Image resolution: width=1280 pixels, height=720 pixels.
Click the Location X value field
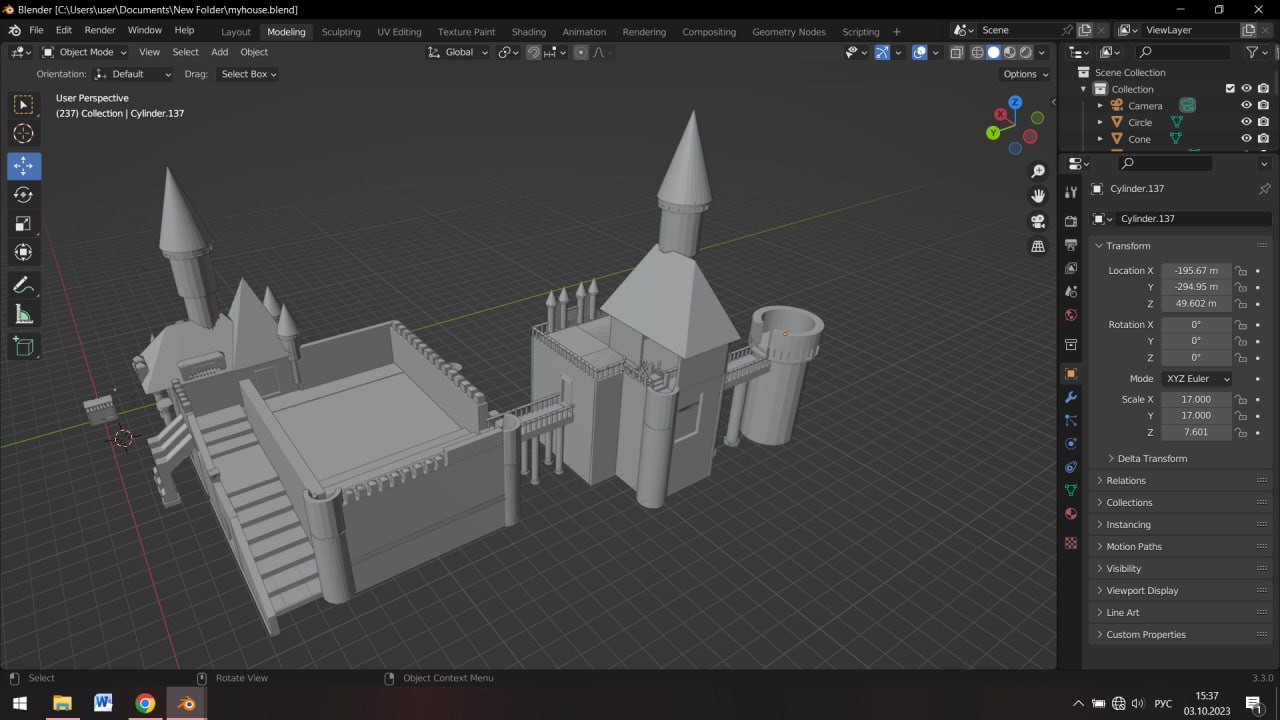[1196, 271]
